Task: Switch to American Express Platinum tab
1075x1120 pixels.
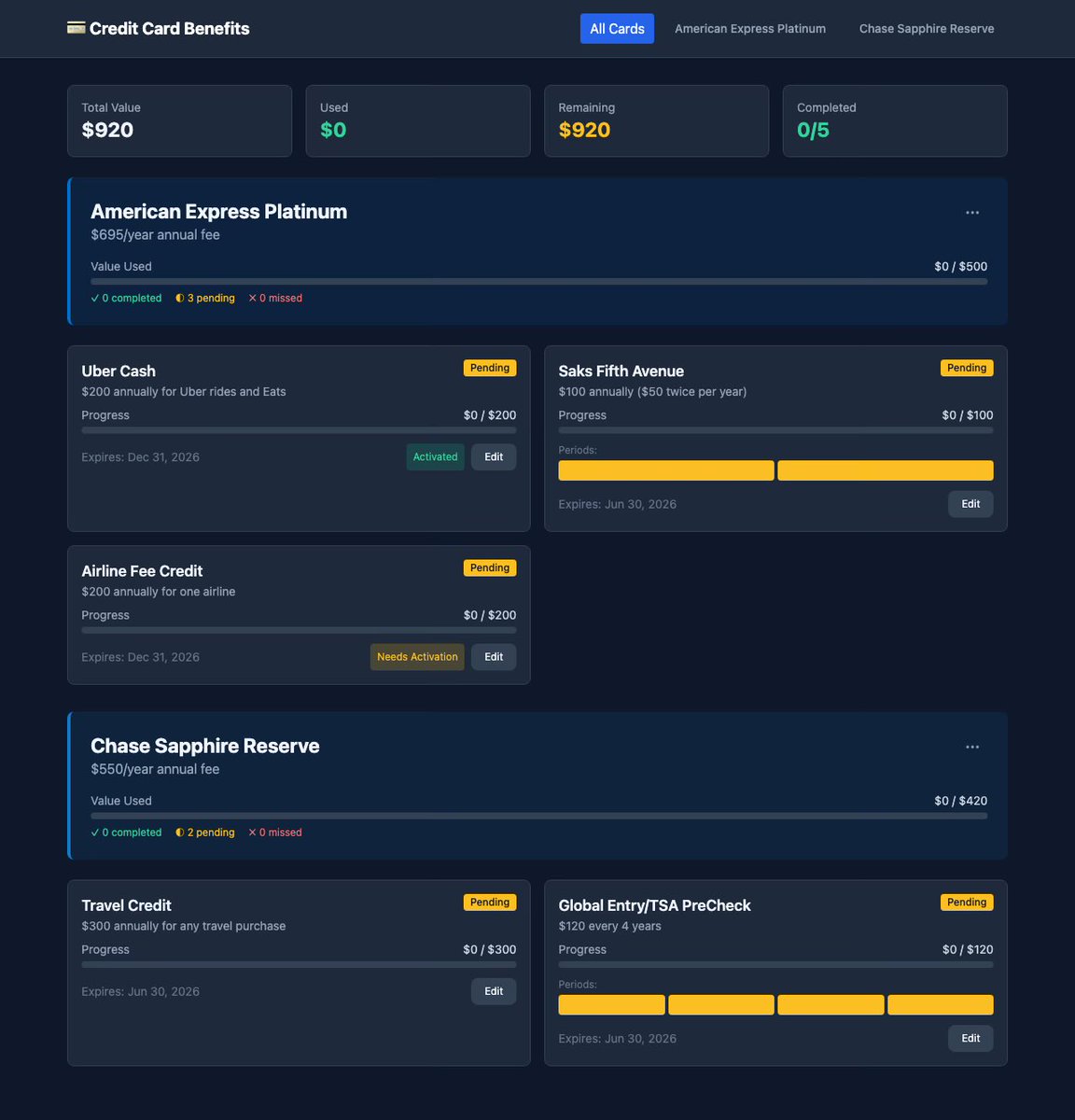Action: coord(750,29)
